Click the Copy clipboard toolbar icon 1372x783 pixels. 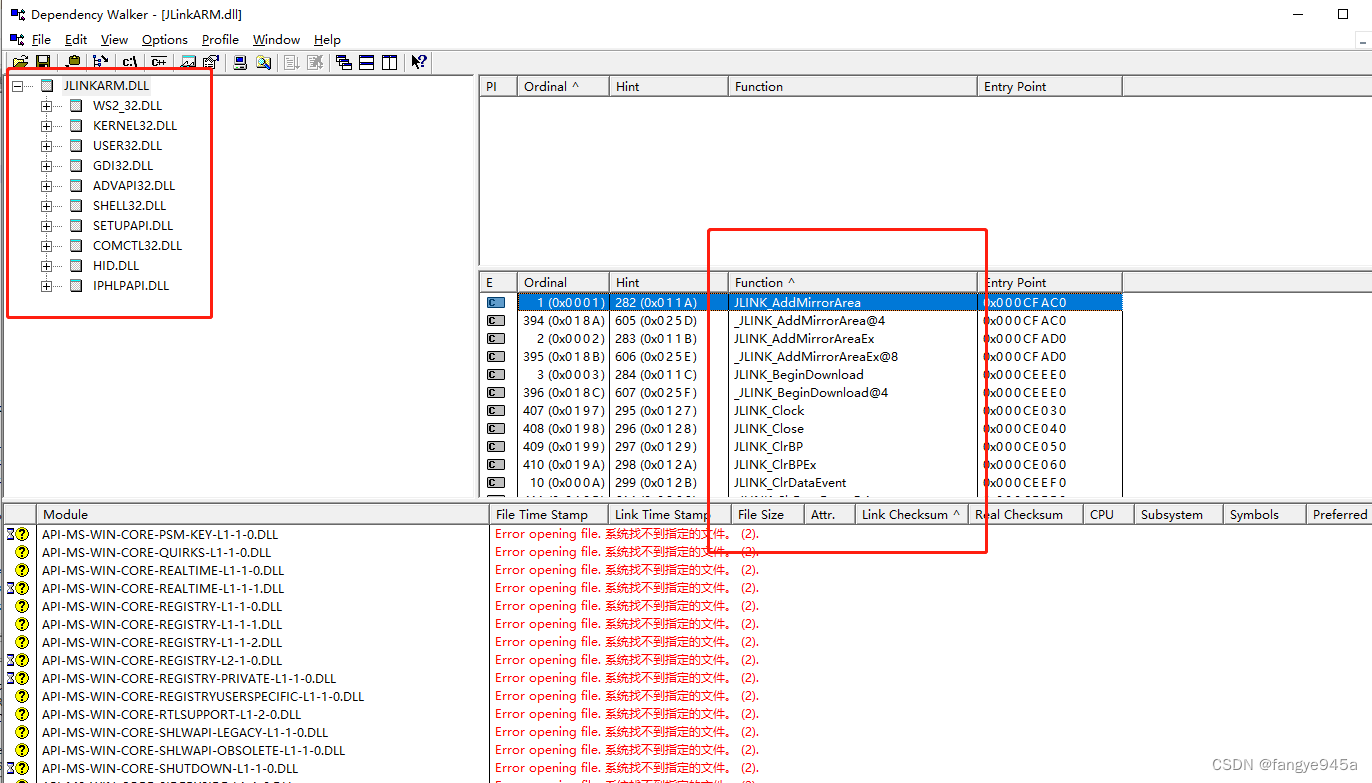[x=73, y=62]
